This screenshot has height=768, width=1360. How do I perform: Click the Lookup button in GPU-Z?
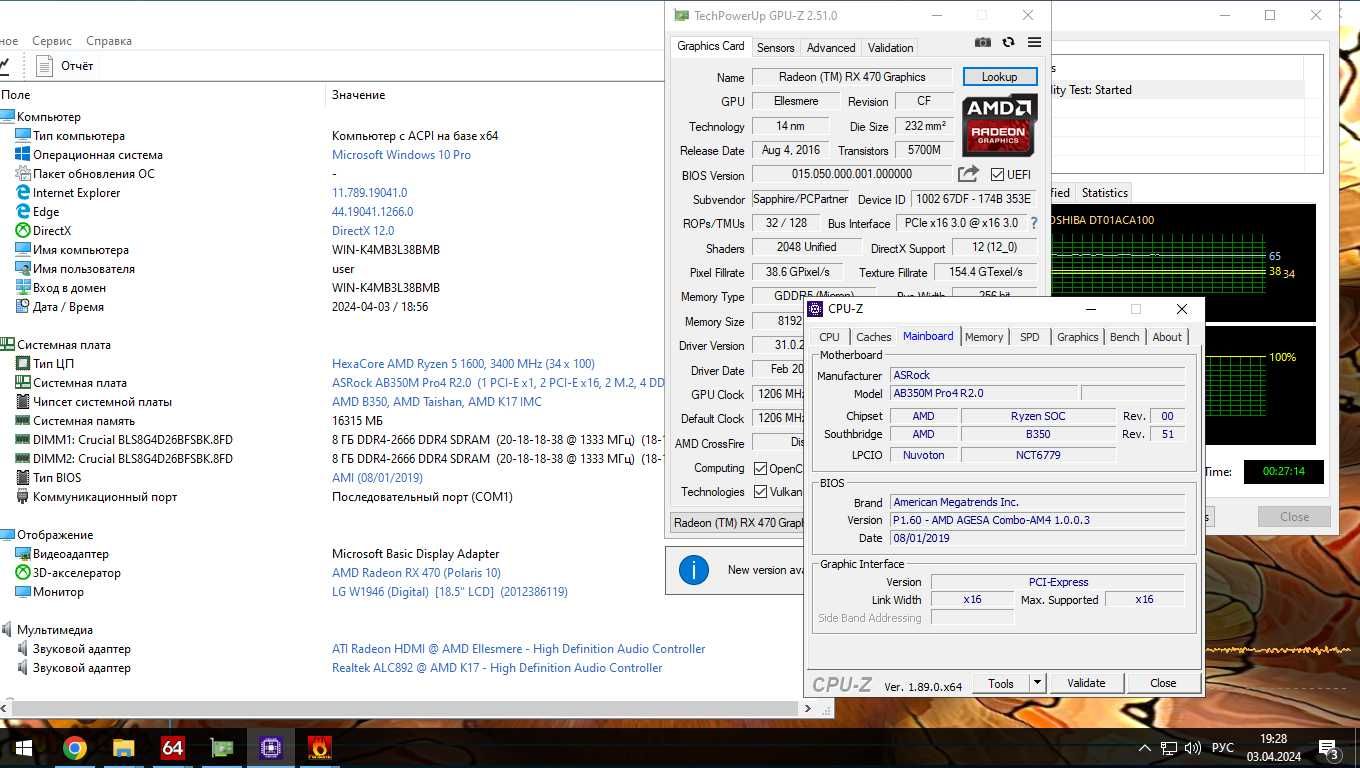999,77
